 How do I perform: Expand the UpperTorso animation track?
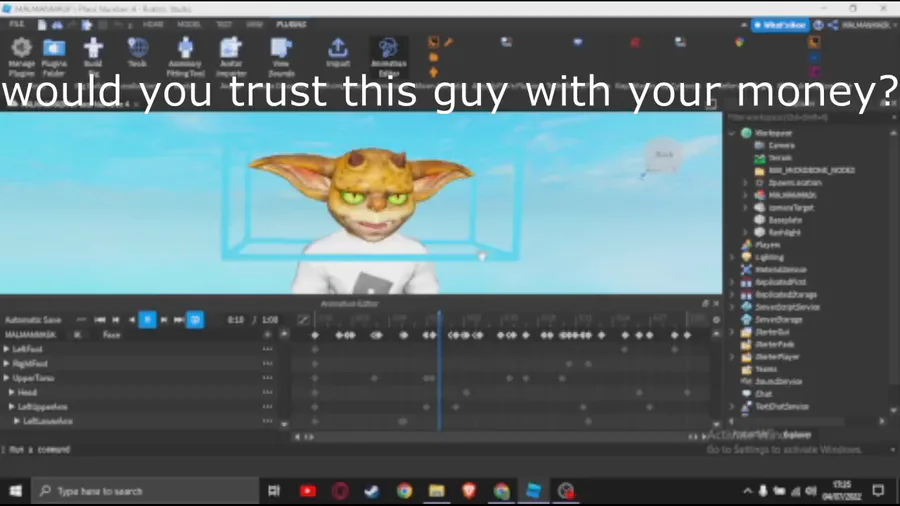6,377
